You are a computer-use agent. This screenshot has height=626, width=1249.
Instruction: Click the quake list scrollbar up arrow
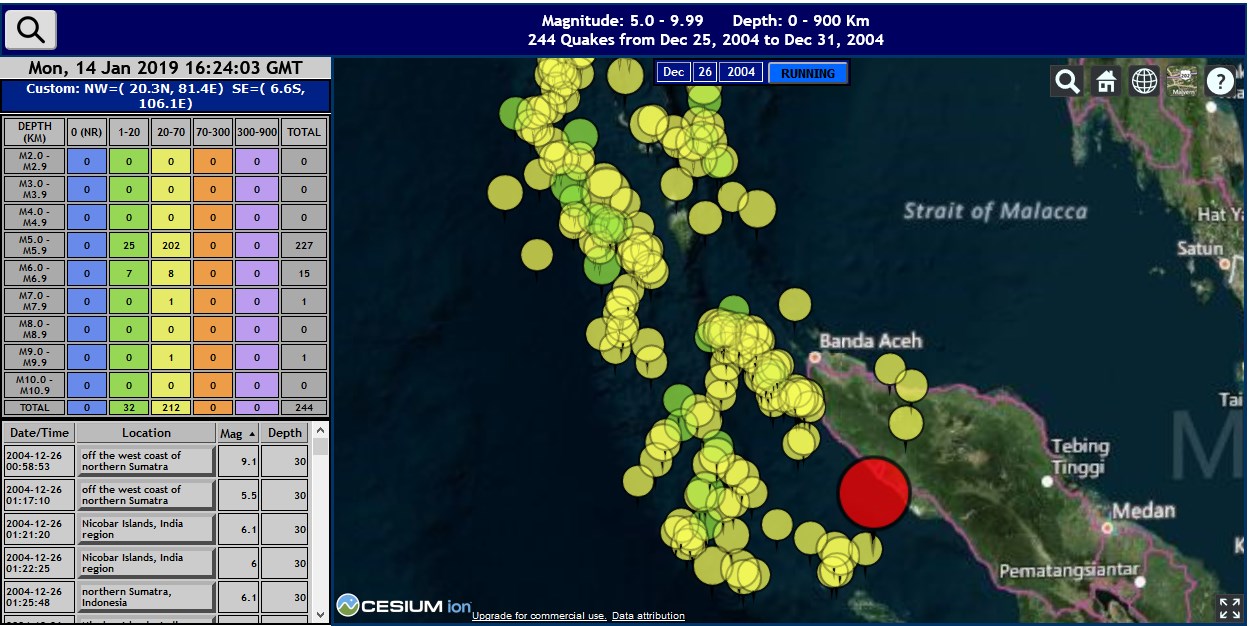pyautogui.click(x=321, y=430)
